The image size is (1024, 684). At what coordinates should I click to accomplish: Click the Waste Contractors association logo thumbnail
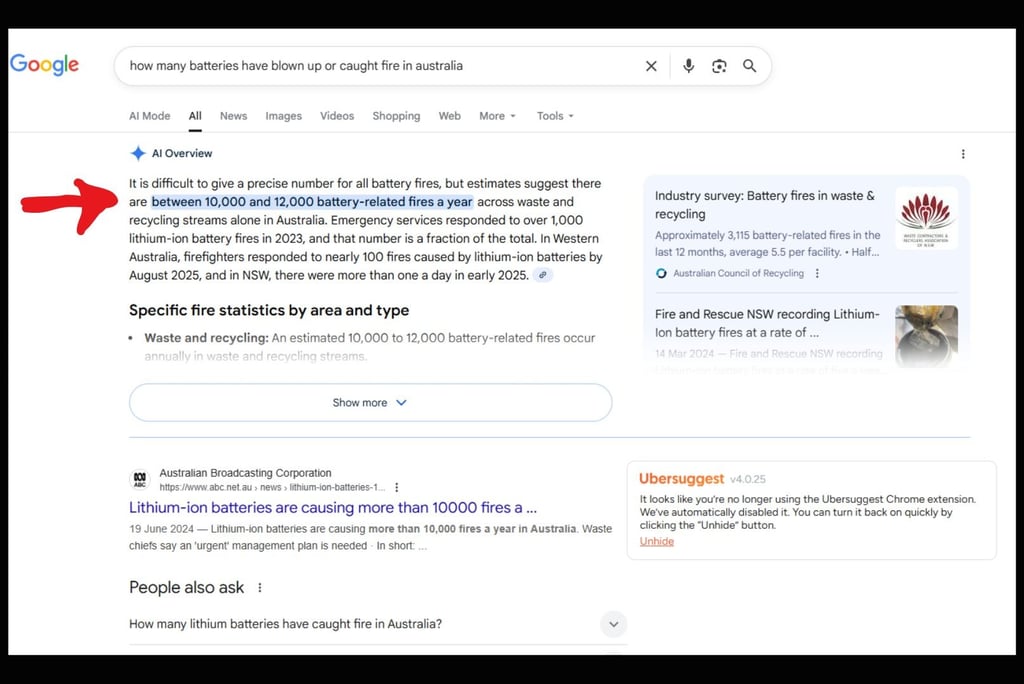pos(926,218)
